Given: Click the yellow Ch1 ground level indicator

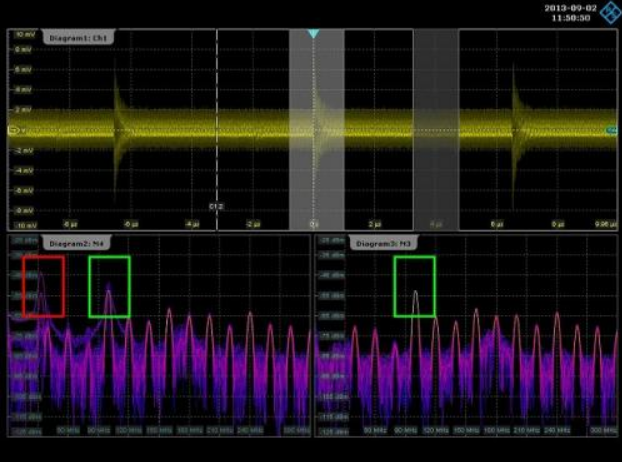Looking at the screenshot, I should pos(12,130).
